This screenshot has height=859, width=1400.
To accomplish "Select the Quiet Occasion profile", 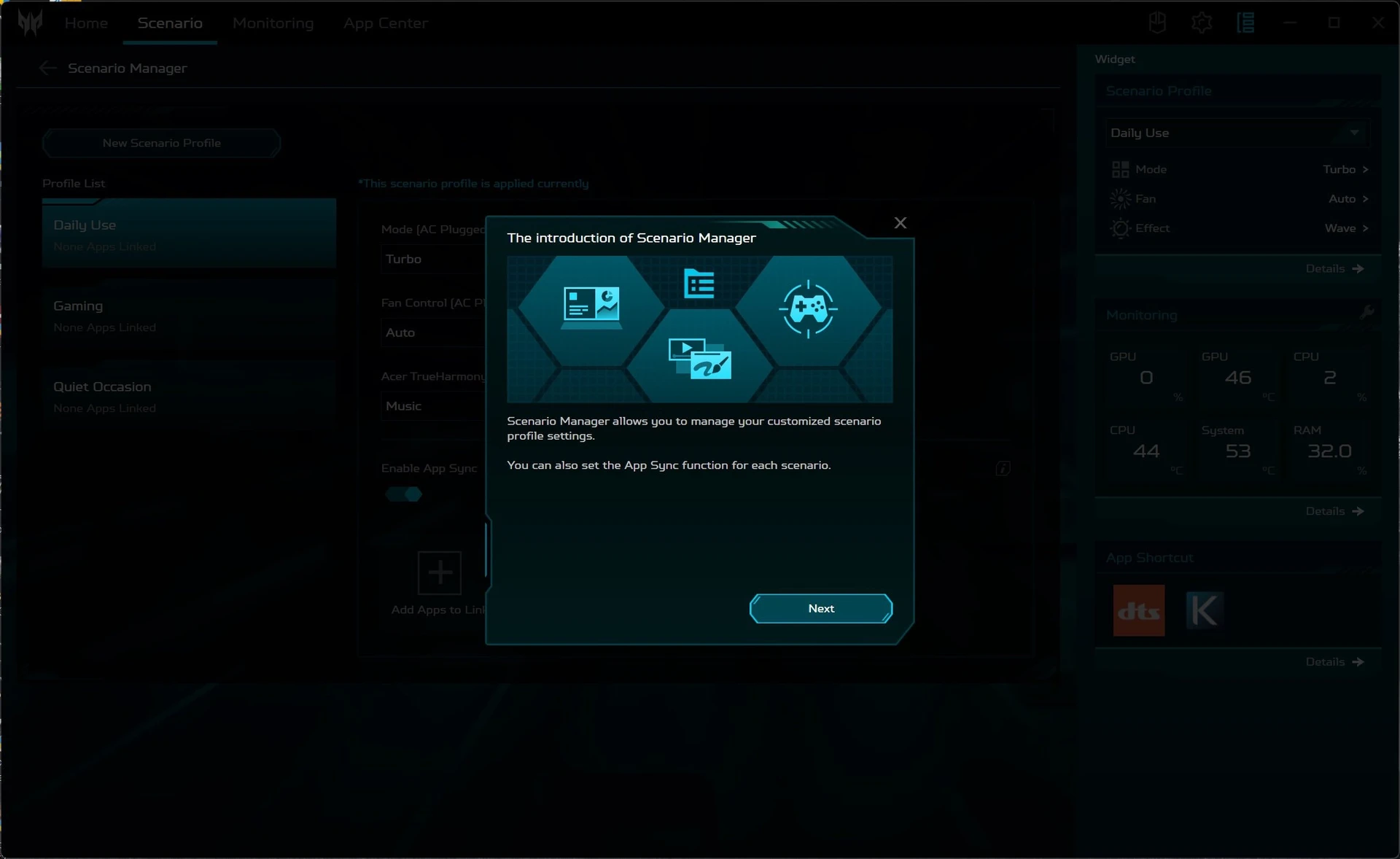I will [189, 397].
